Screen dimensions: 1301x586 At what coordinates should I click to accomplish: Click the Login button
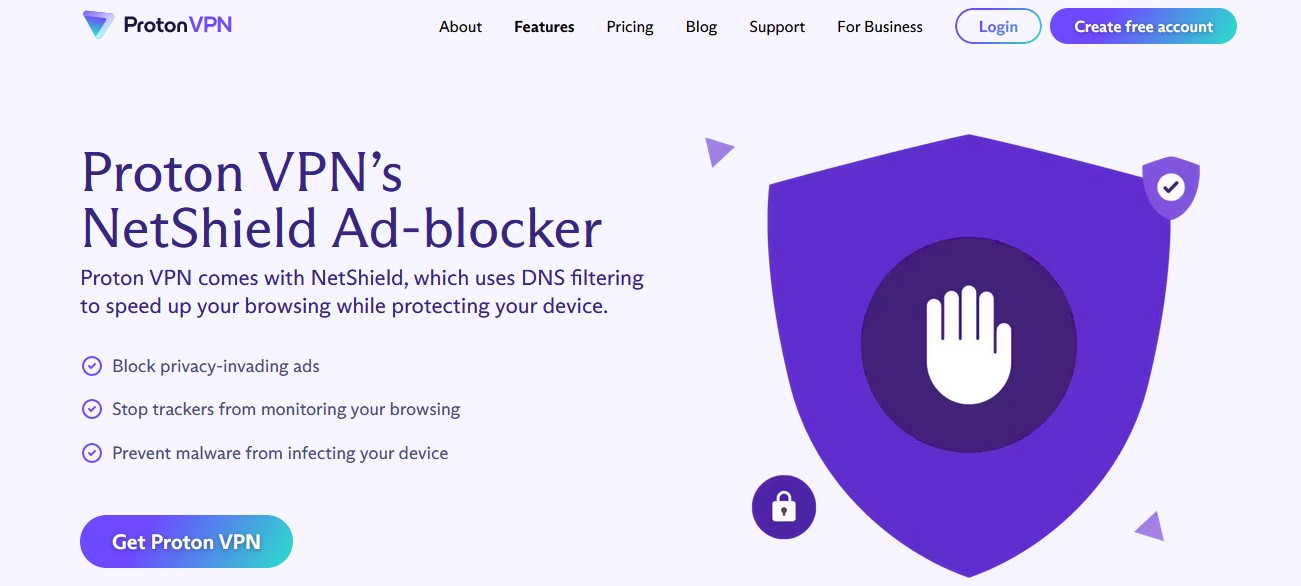(997, 26)
